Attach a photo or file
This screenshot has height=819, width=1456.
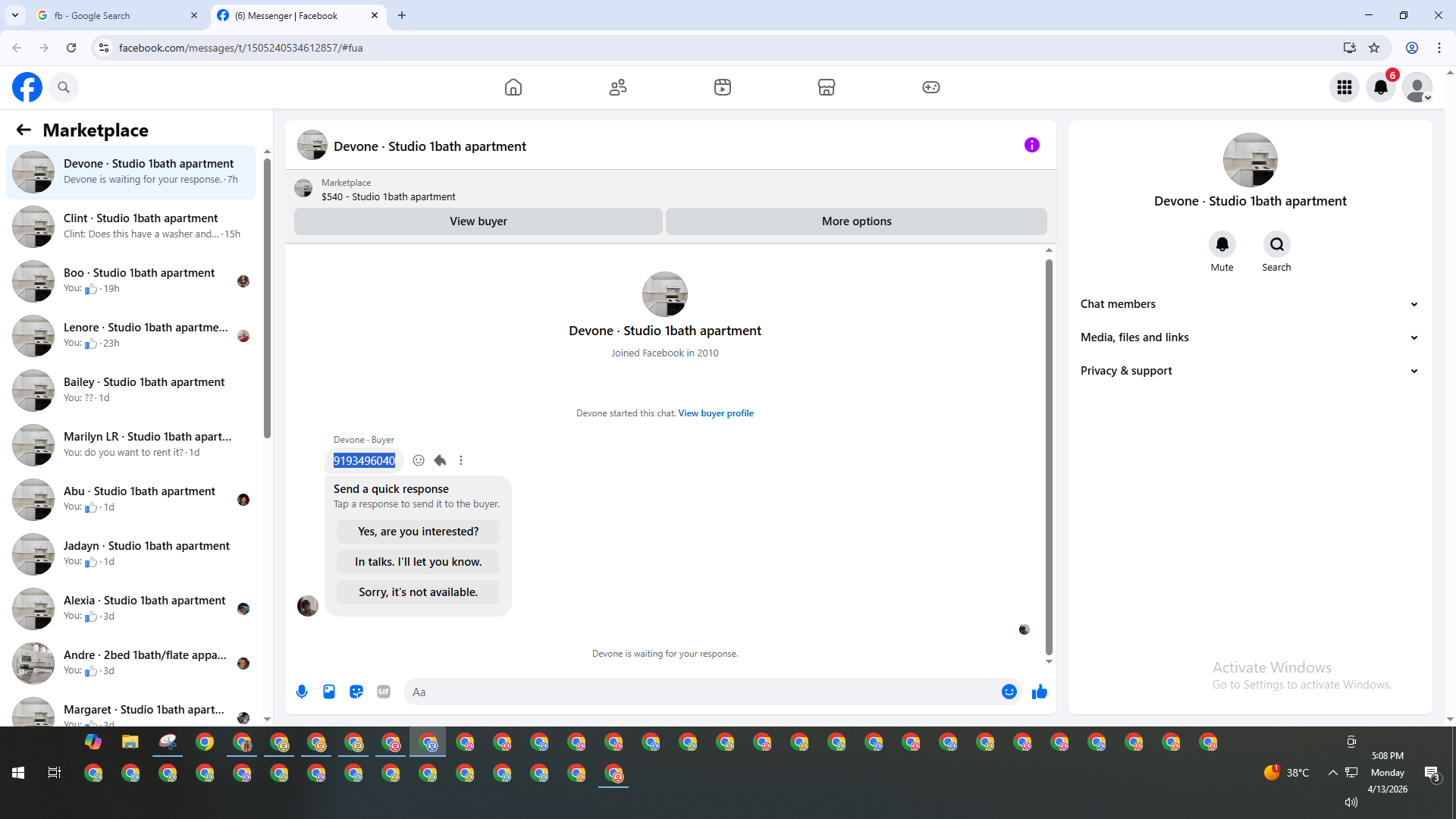[x=329, y=692]
